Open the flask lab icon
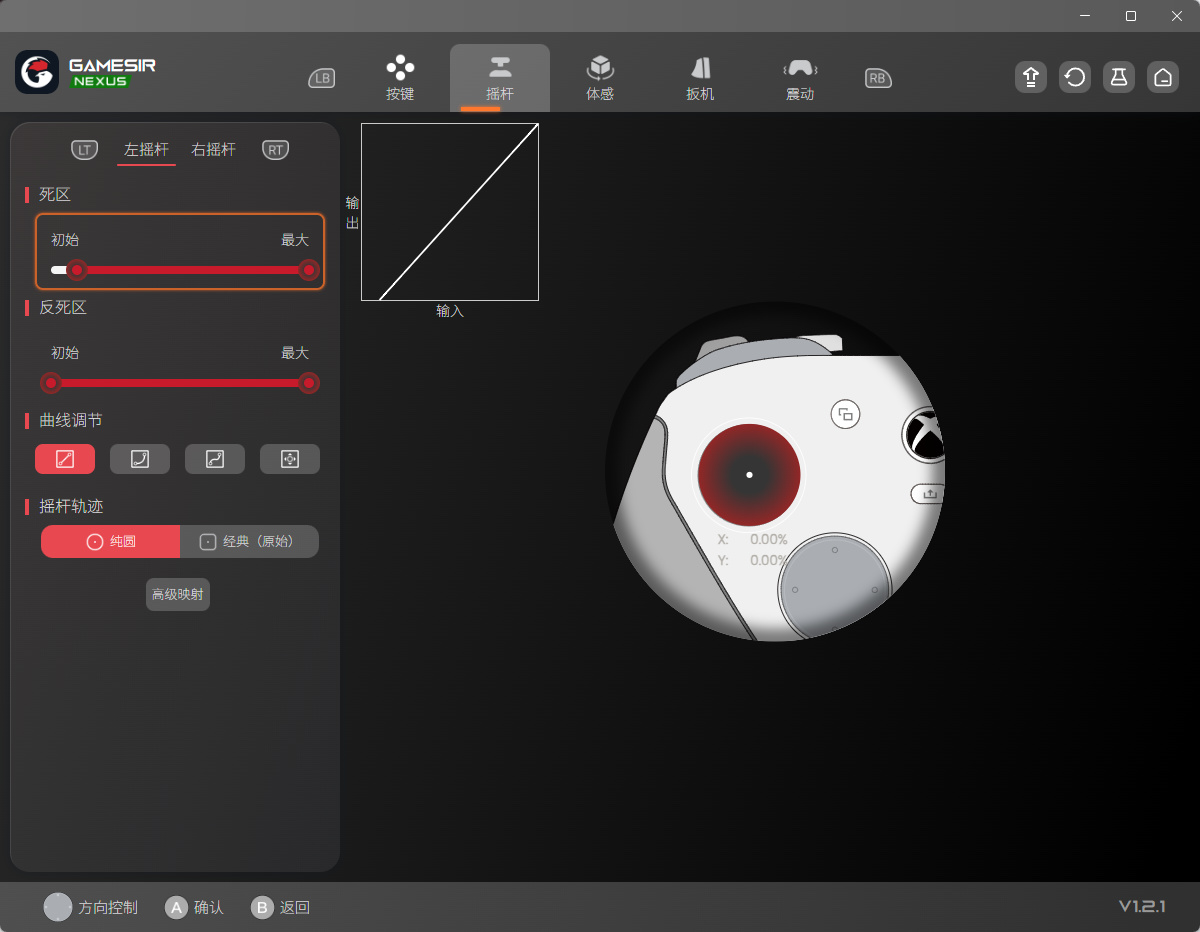Viewport: 1200px width, 932px height. [x=1119, y=77]
